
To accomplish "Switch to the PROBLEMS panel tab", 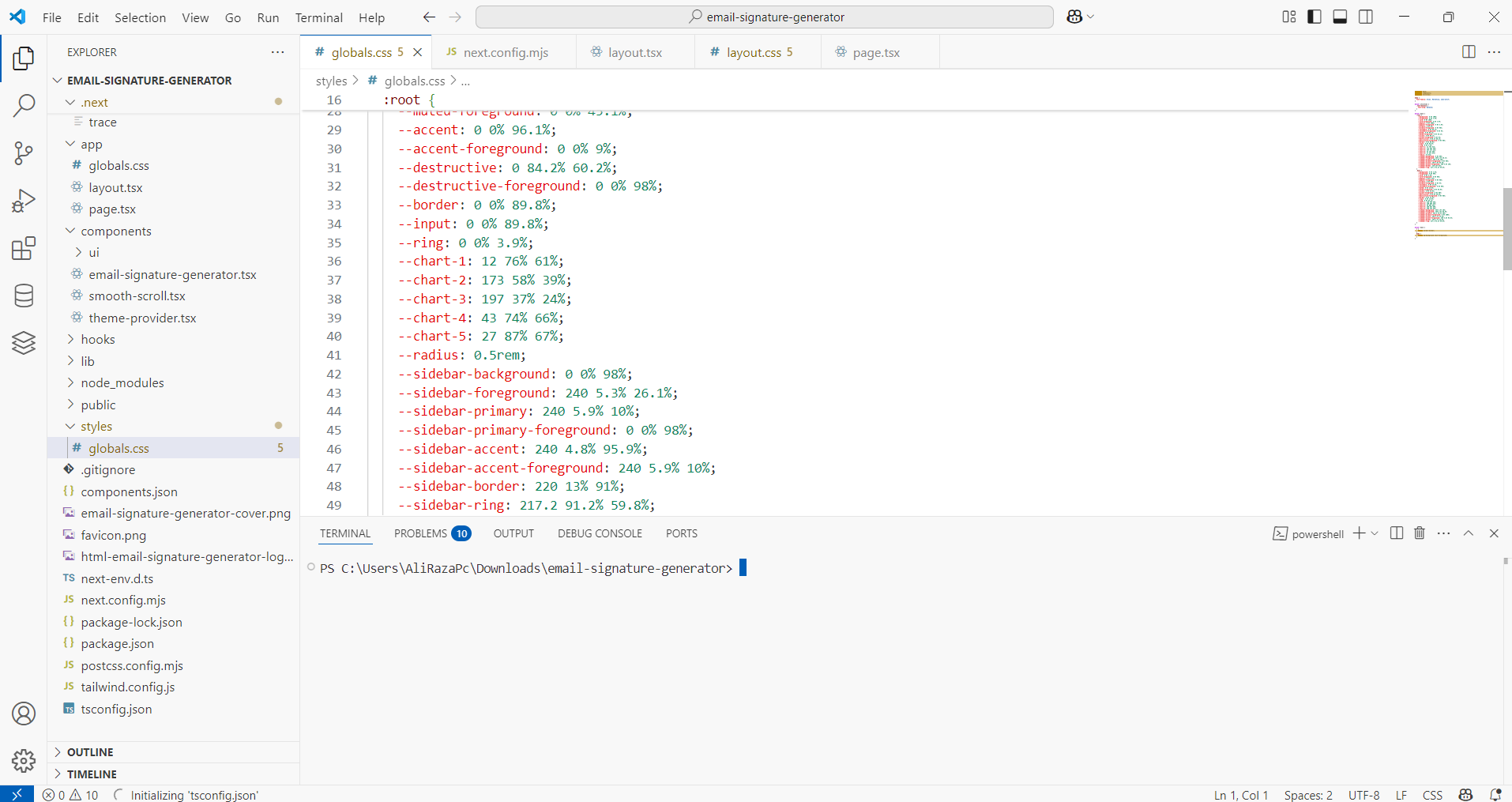I will 432,533.
